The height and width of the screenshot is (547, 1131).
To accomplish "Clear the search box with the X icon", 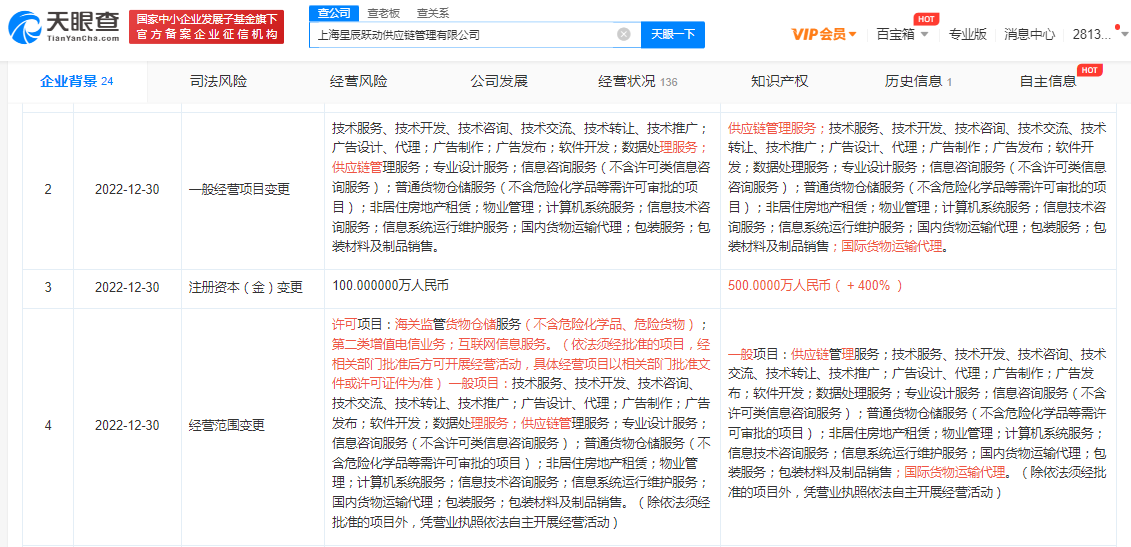I will pyautogui.click(x=623, y=34).
